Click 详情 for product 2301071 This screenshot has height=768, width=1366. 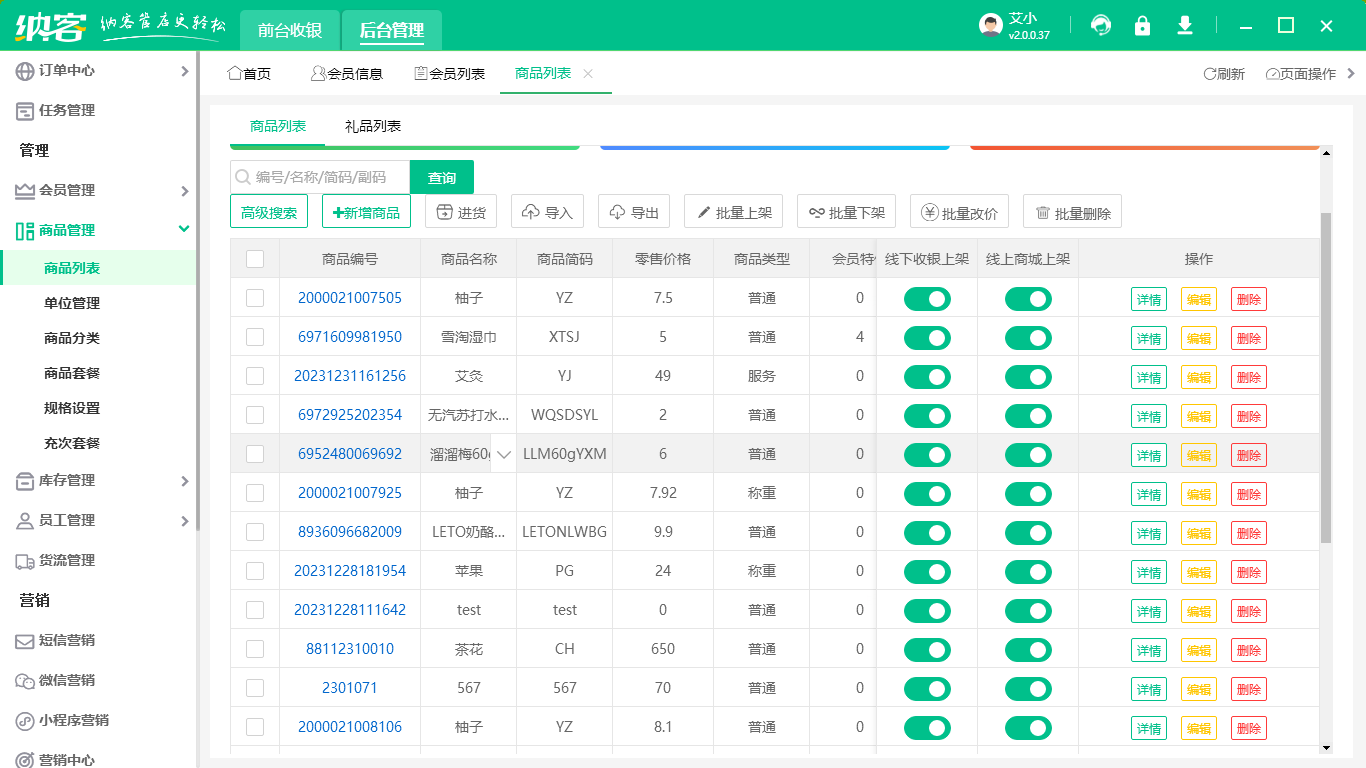pyautogui.click(x=1149, y=689)
